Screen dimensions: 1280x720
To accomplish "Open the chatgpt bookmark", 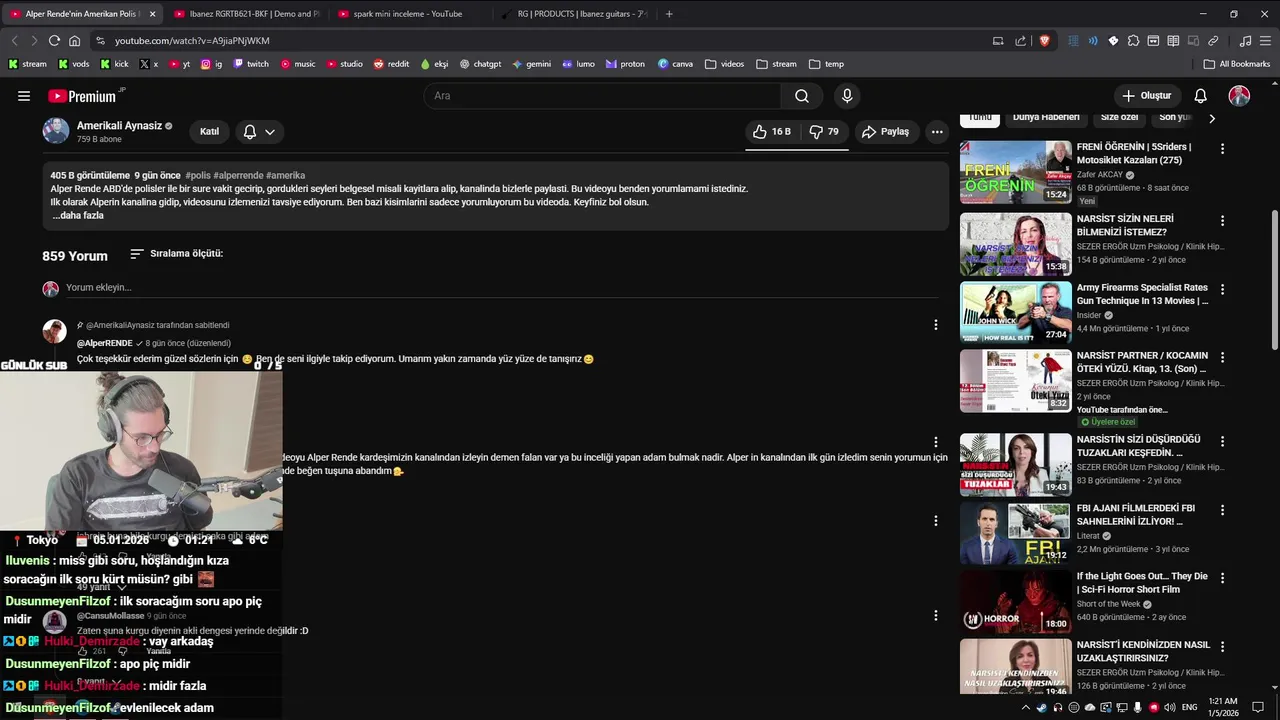I will click(480, 64).
